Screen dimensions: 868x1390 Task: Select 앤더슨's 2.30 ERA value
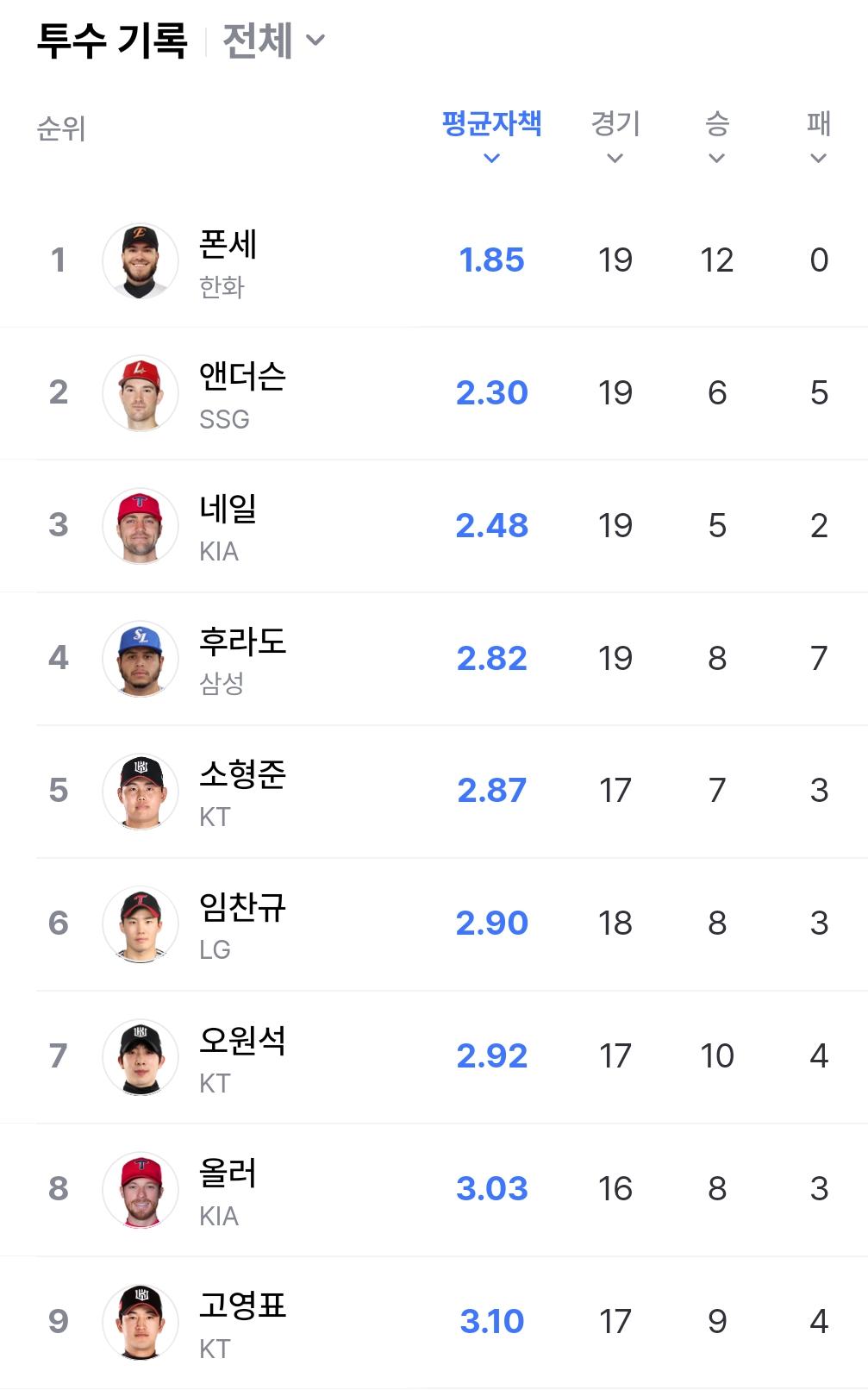(491, 393)
